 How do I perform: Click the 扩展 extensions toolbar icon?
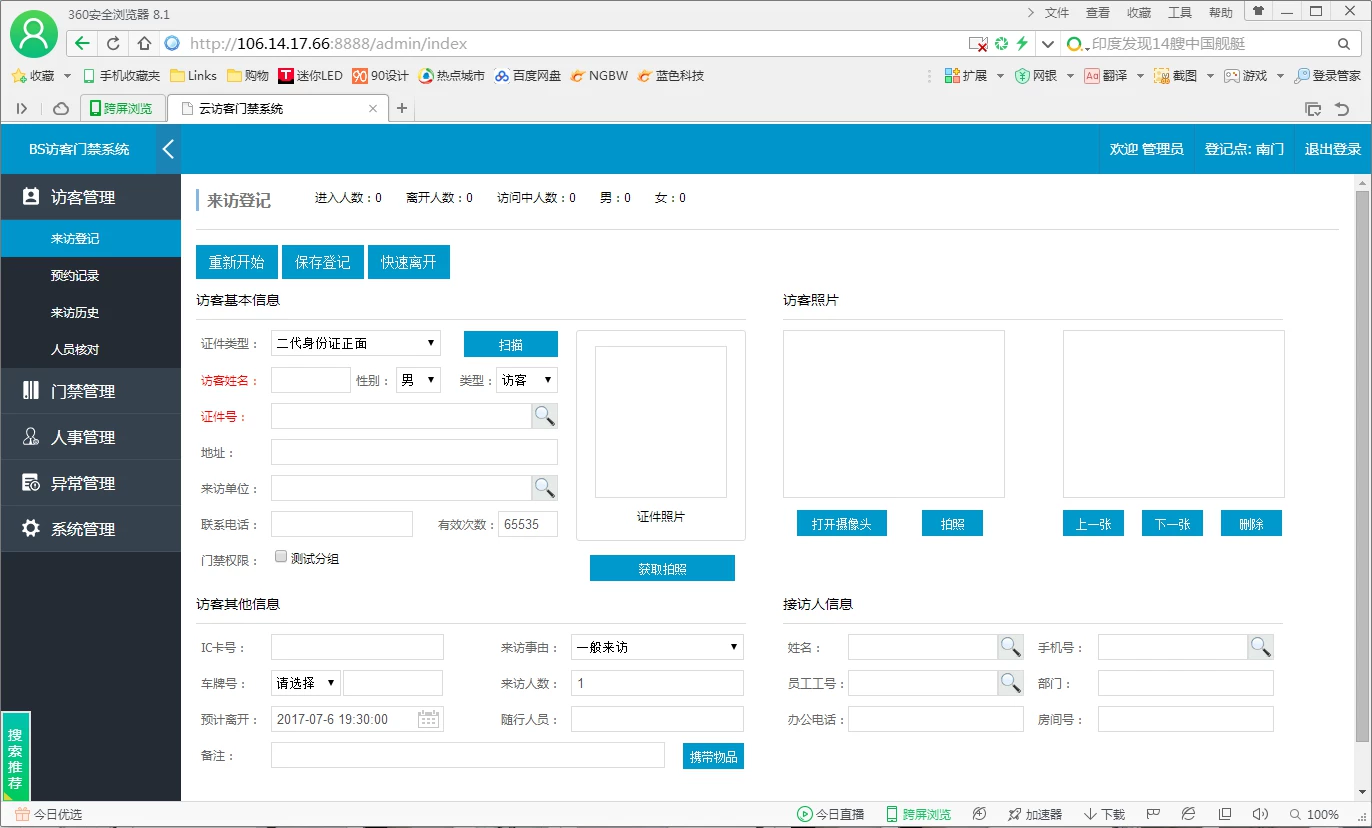point(952,76)
